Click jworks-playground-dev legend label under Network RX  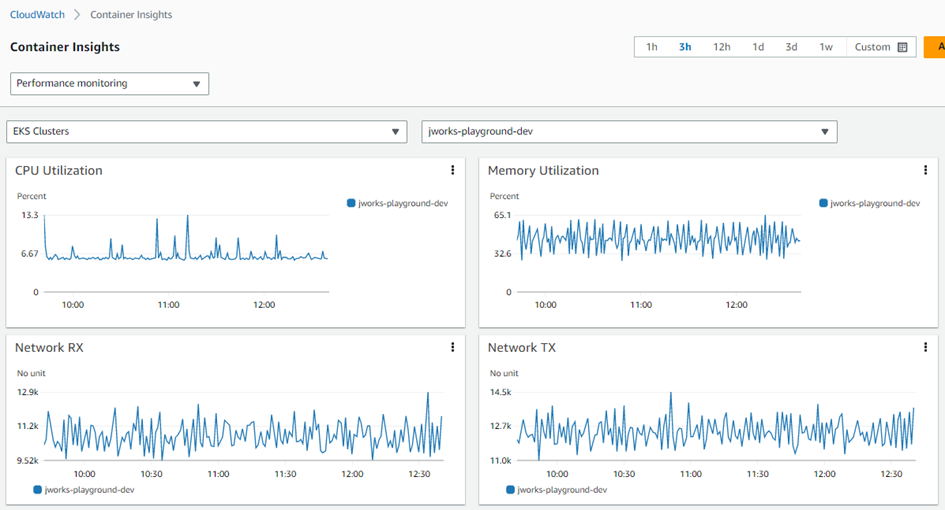[89, 490]
